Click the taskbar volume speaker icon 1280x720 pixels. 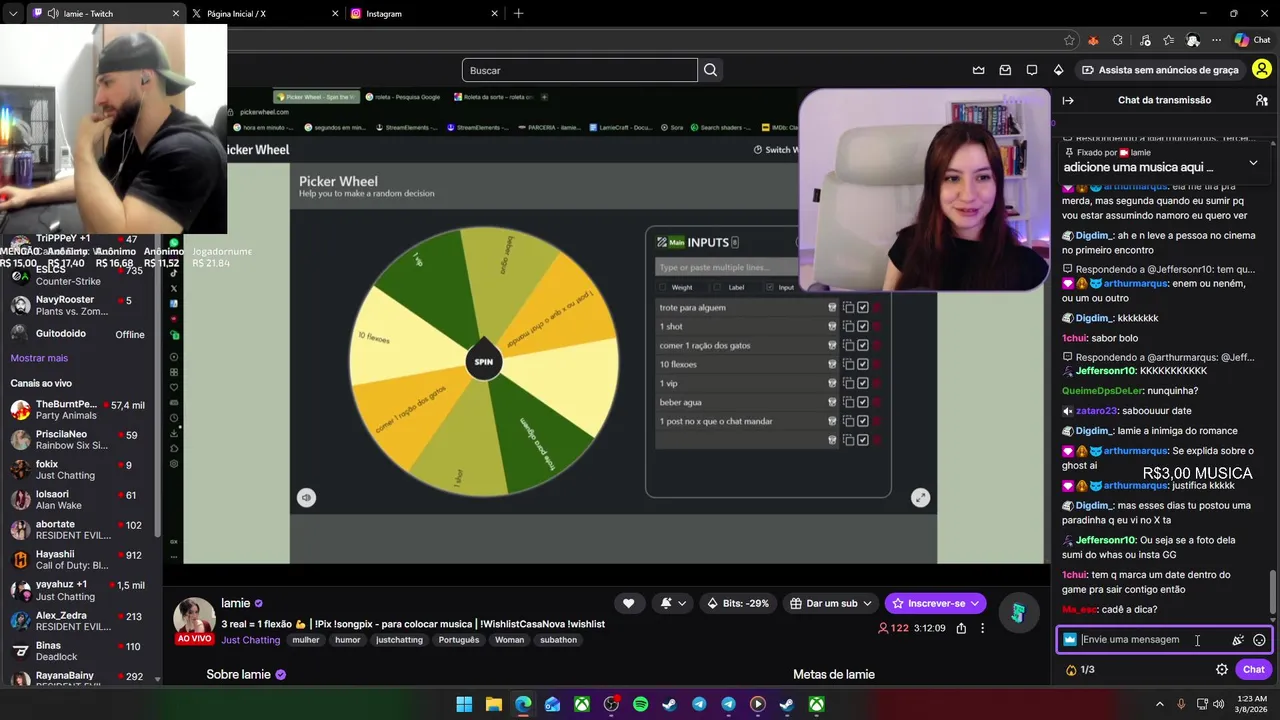1218,704
